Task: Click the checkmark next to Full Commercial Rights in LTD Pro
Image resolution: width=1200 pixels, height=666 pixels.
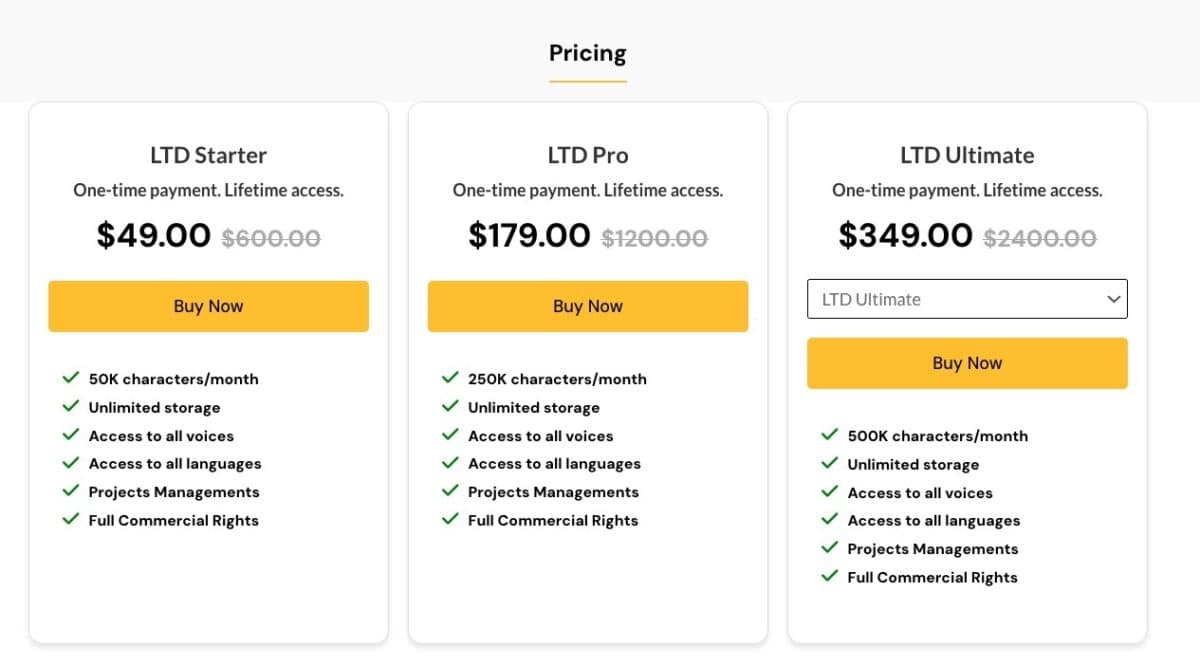Action: coord(449,520)
